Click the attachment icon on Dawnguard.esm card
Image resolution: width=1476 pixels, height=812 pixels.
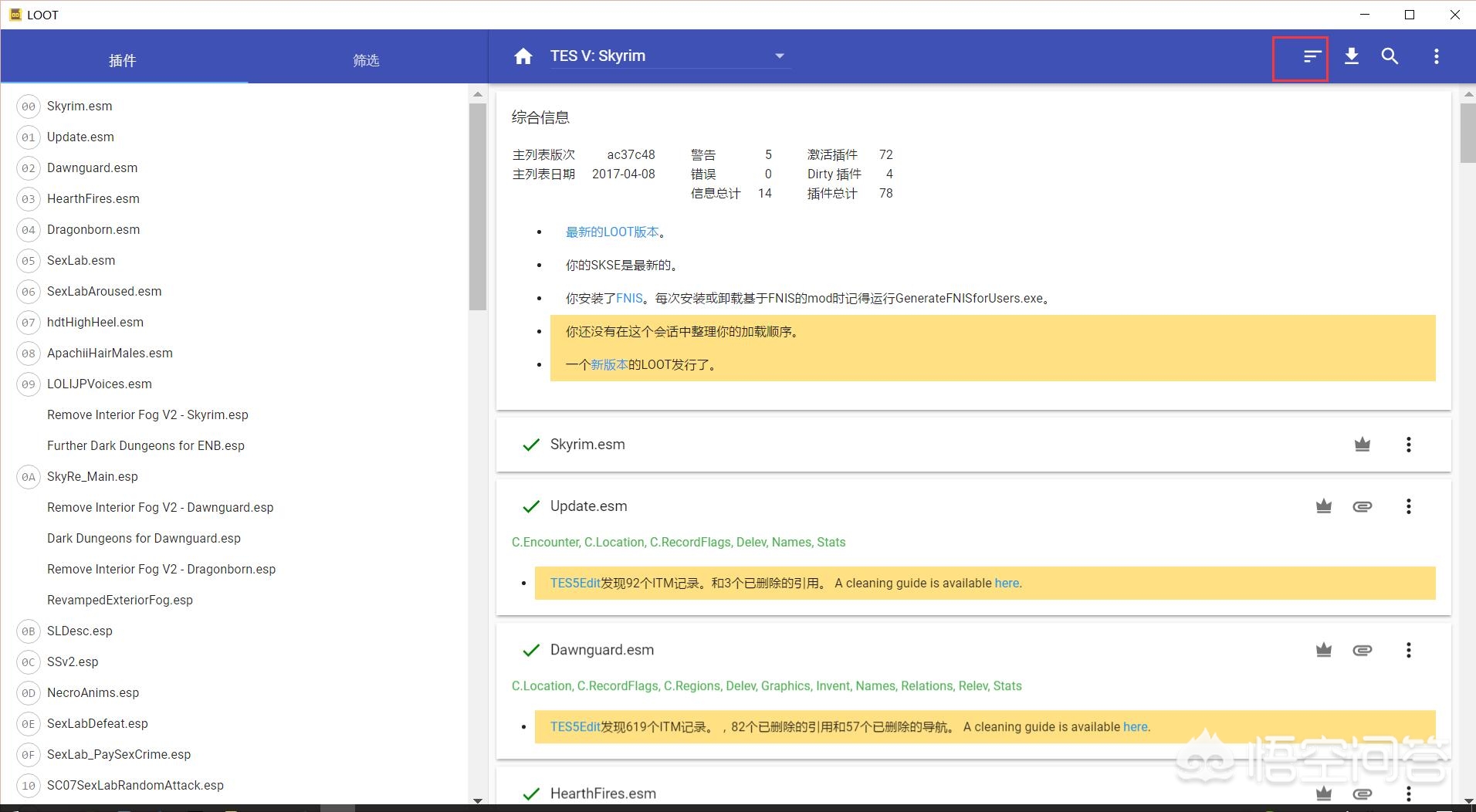pos(1363,650)
